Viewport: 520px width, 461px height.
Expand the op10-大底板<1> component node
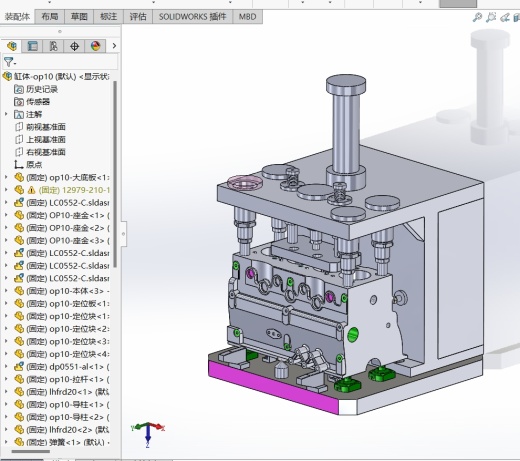tap(6, 177)
